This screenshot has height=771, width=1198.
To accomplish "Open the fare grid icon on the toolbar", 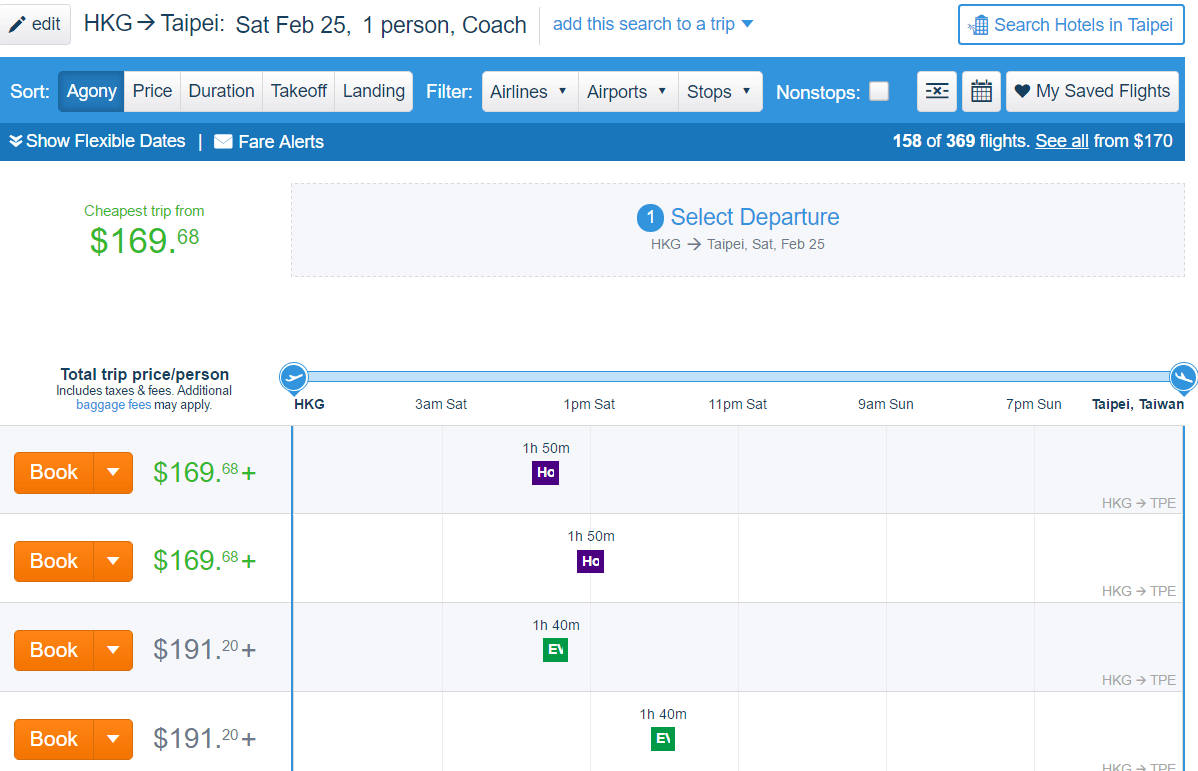I will pyautogui.click(x=936, y=91).
